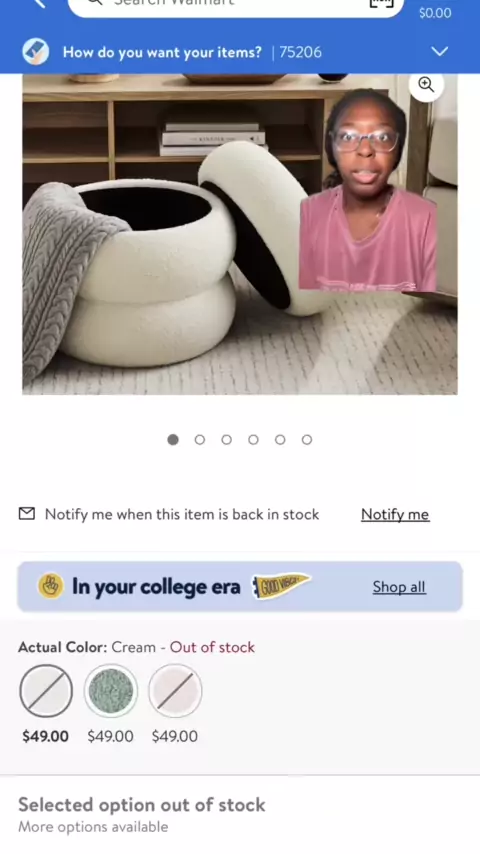Tap the cart total $0.00
Viewport: 480px width, 854px height.
(435, 13)
